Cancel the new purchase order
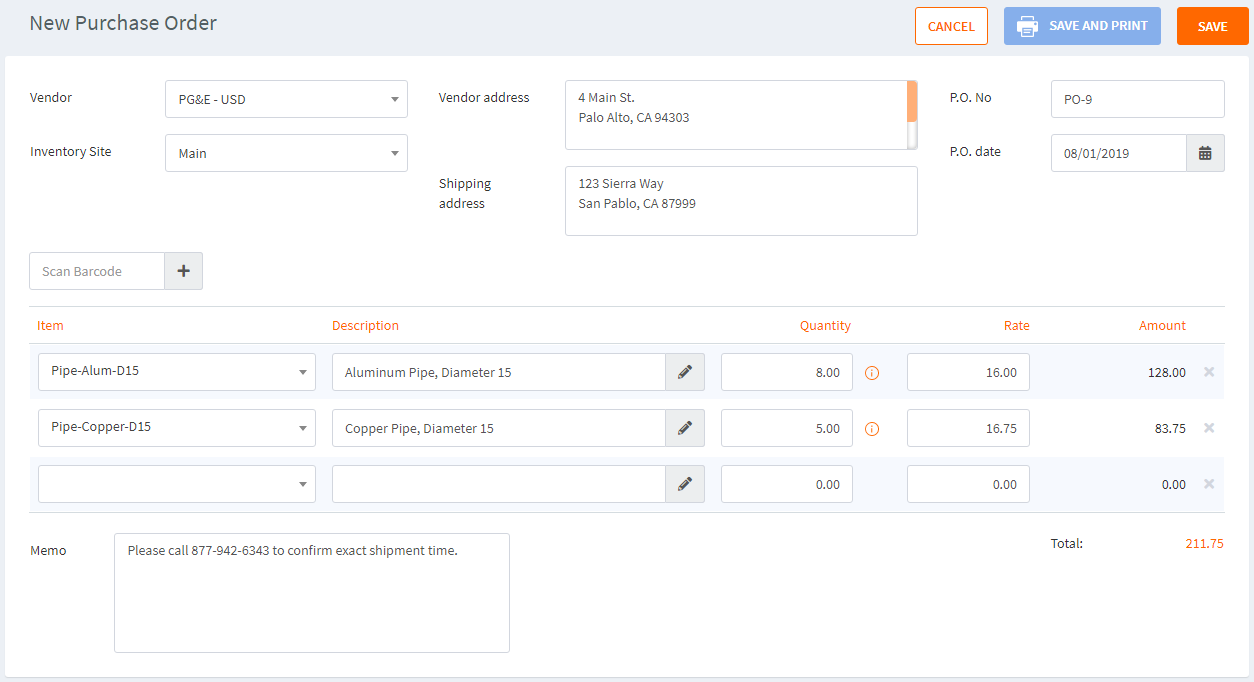Viewport: 1254px width, 682px height. [x=951, y=26]
